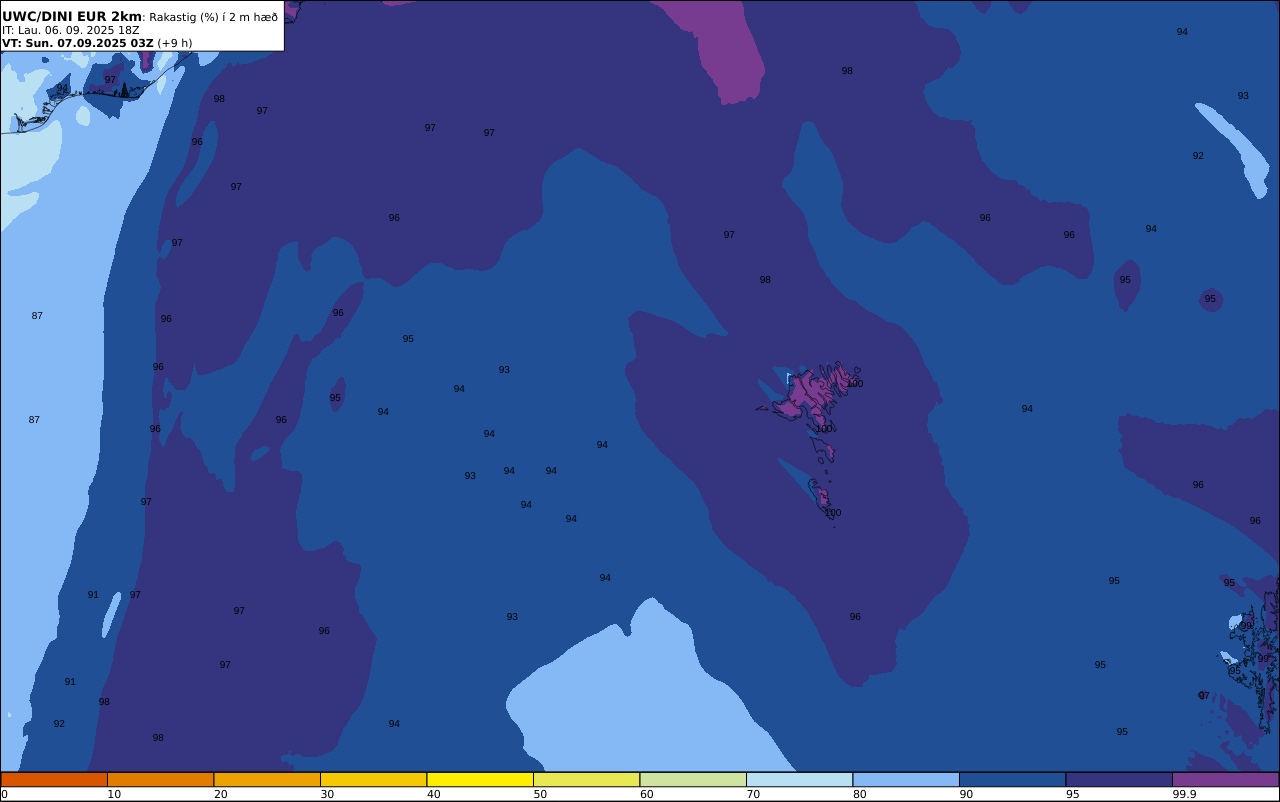
Task: Click the map title "UWC/DINI EUR 2km"
Action: click(x=72, y=16)
